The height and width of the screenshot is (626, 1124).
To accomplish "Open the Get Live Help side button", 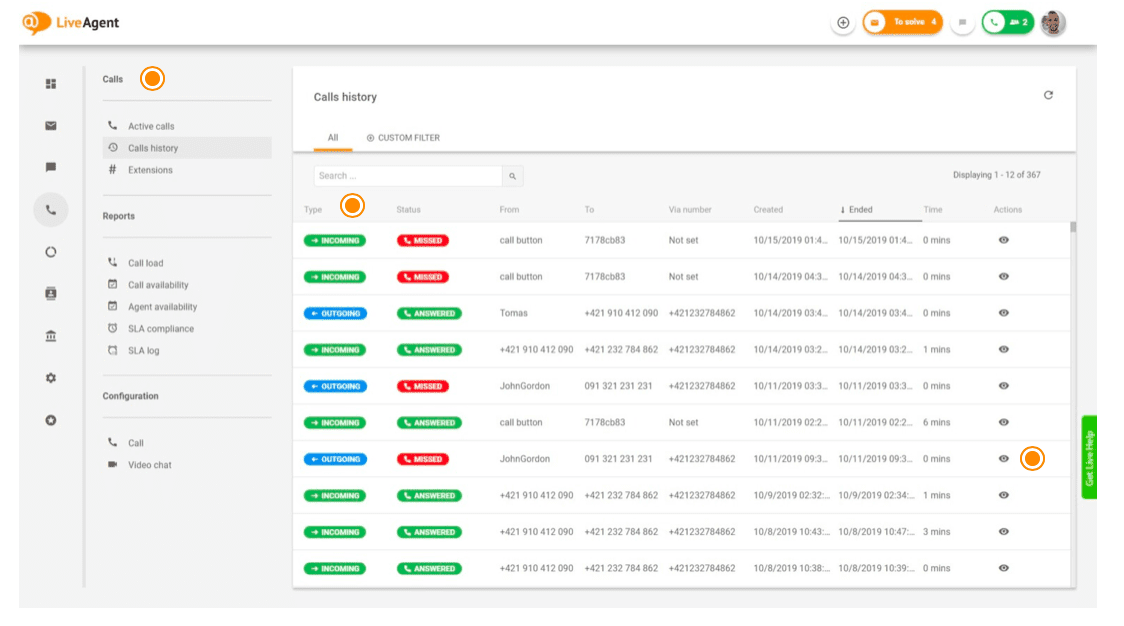I will click(1089, 458).
